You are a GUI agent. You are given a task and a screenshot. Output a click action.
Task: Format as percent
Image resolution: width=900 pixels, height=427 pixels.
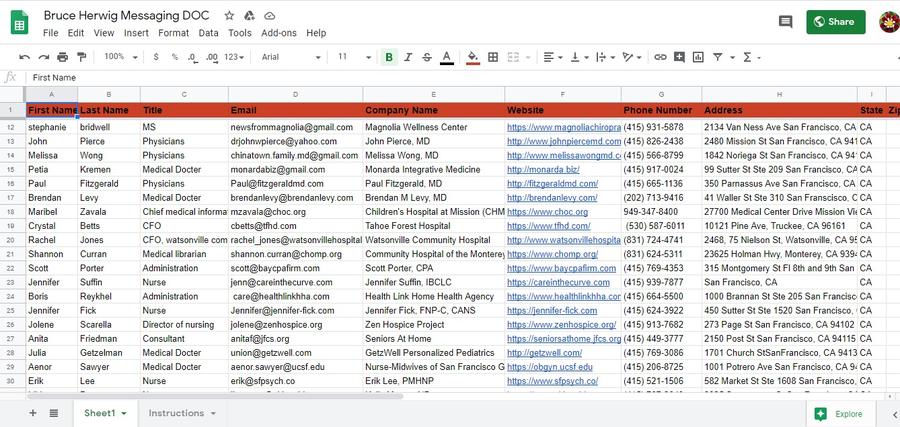(174, 57)
